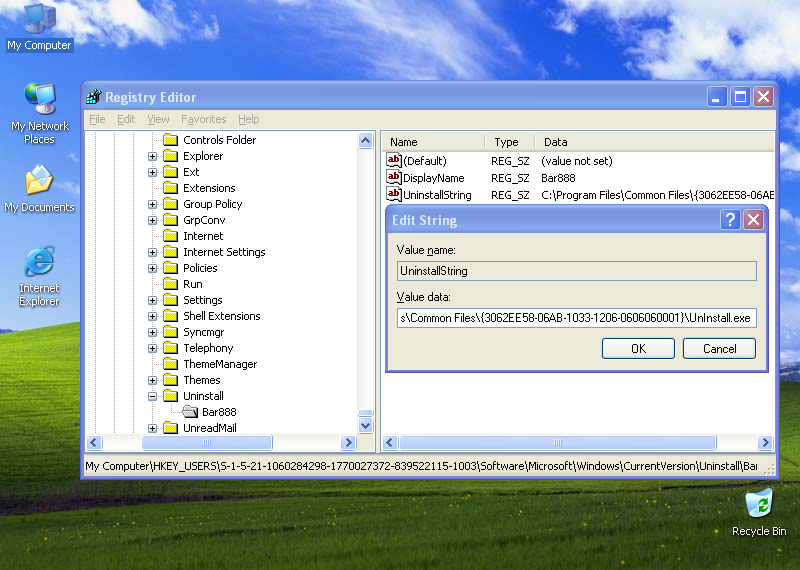Click the Syncmgr key folder icon
800x570 pixels.
(x=170, y=332)
